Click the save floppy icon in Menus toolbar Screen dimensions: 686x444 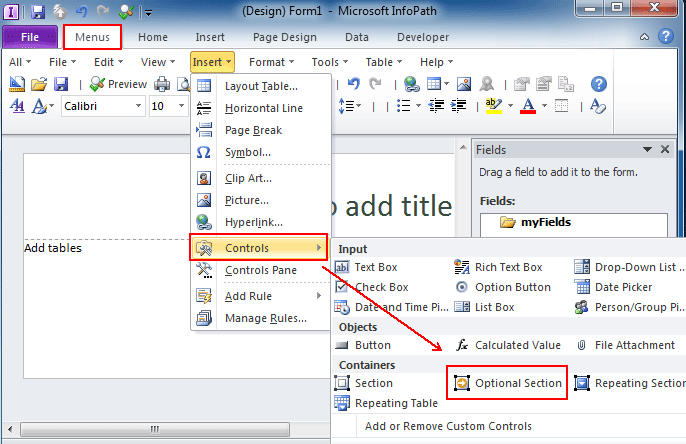[x=61, y=84]
